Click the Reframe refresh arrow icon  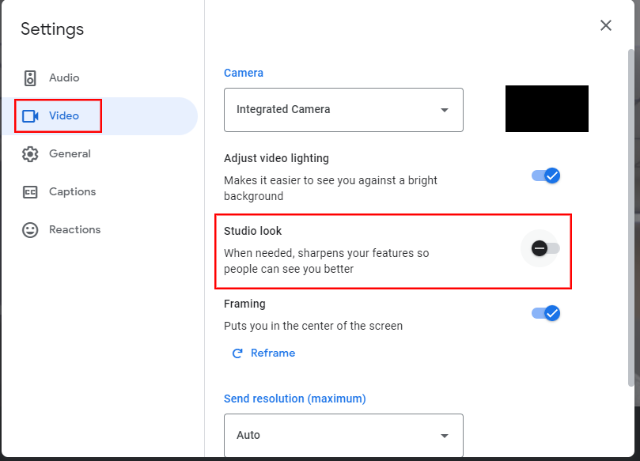point(237,353)
